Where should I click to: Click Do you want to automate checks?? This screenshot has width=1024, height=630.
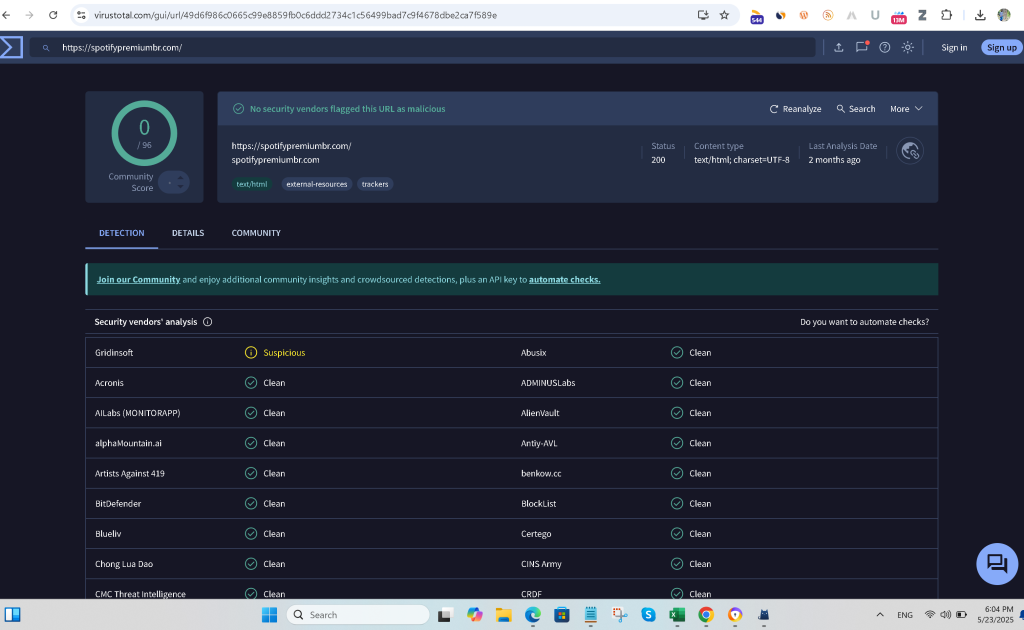(x=864, y=322)
